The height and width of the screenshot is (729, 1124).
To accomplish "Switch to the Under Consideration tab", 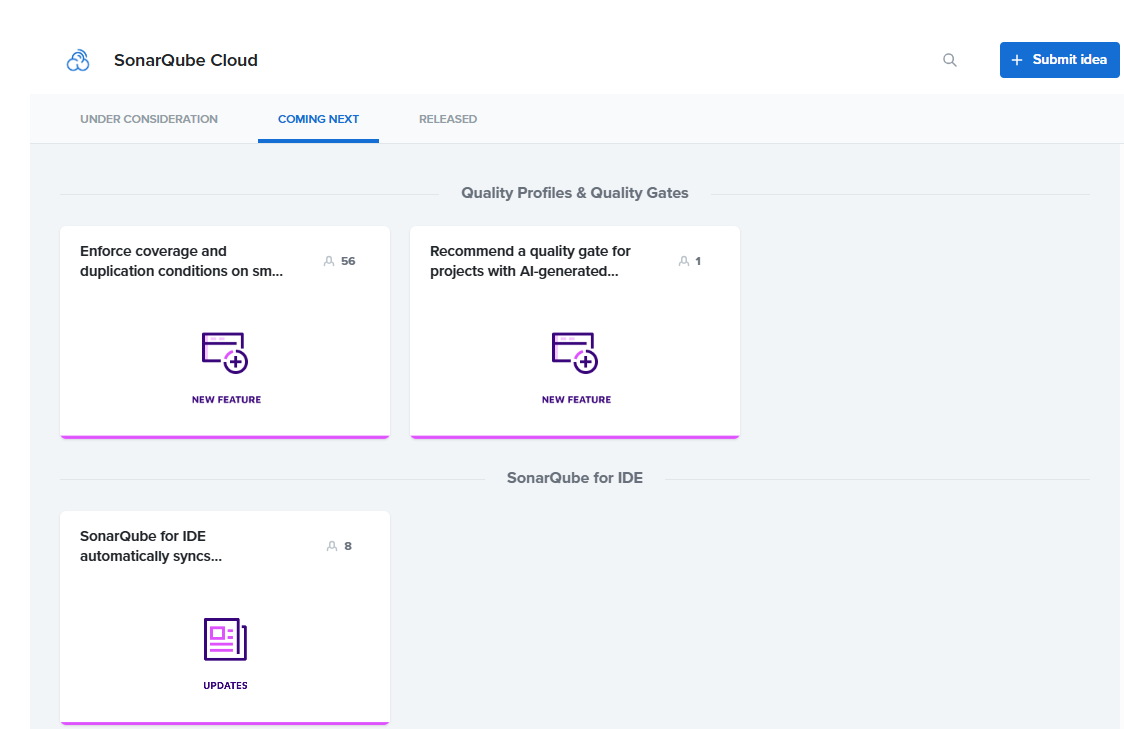I will pos(149,119).
